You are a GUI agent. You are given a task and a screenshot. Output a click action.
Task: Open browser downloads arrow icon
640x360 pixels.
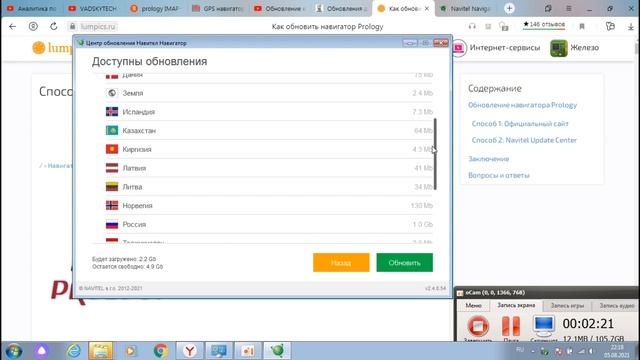point(631,27)
